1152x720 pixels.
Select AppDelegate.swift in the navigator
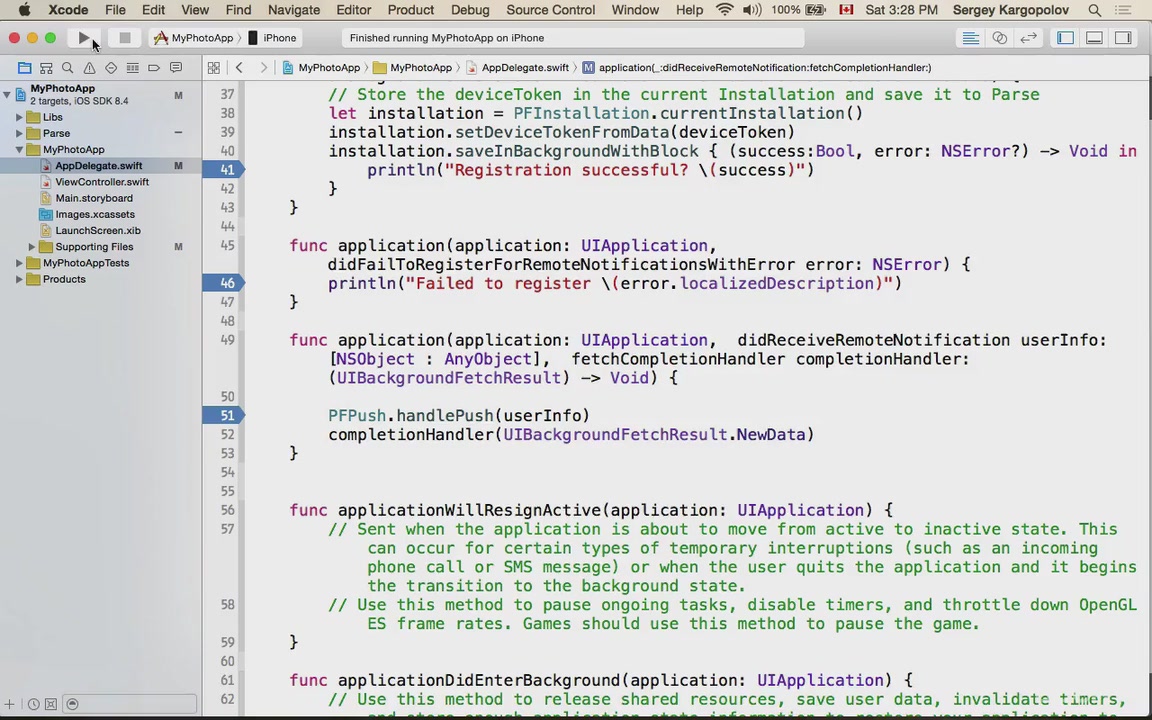coord(101,166)
